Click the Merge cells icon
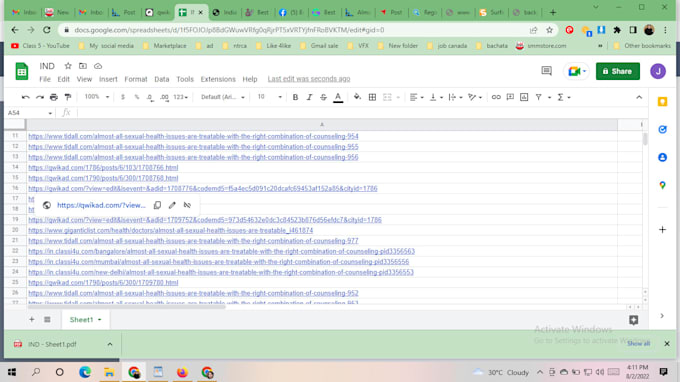 [x=387, y=97]
